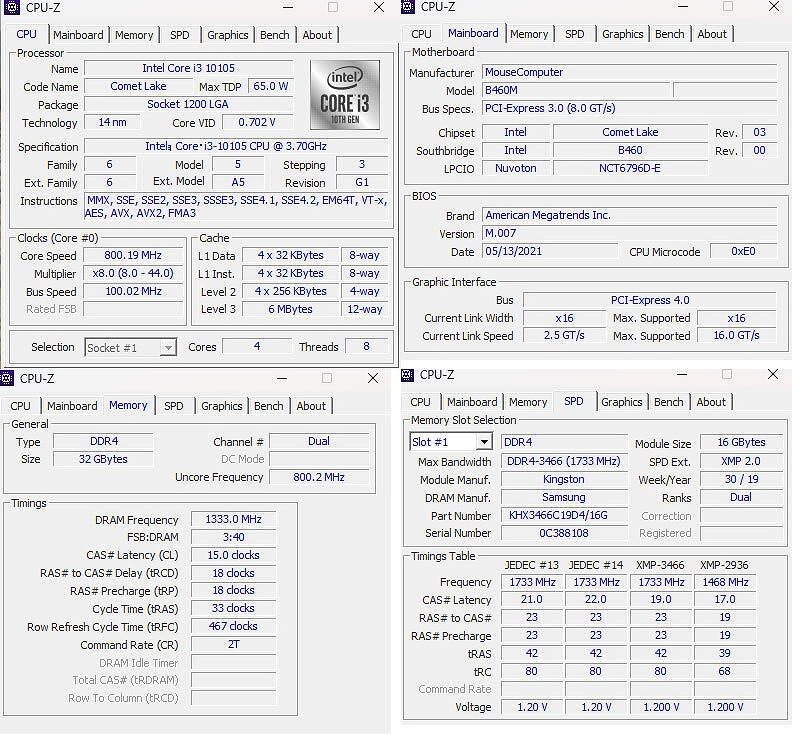Click the Max Bandwidth value DDR4-3466 (1733 MHz)

click(564, 461)
